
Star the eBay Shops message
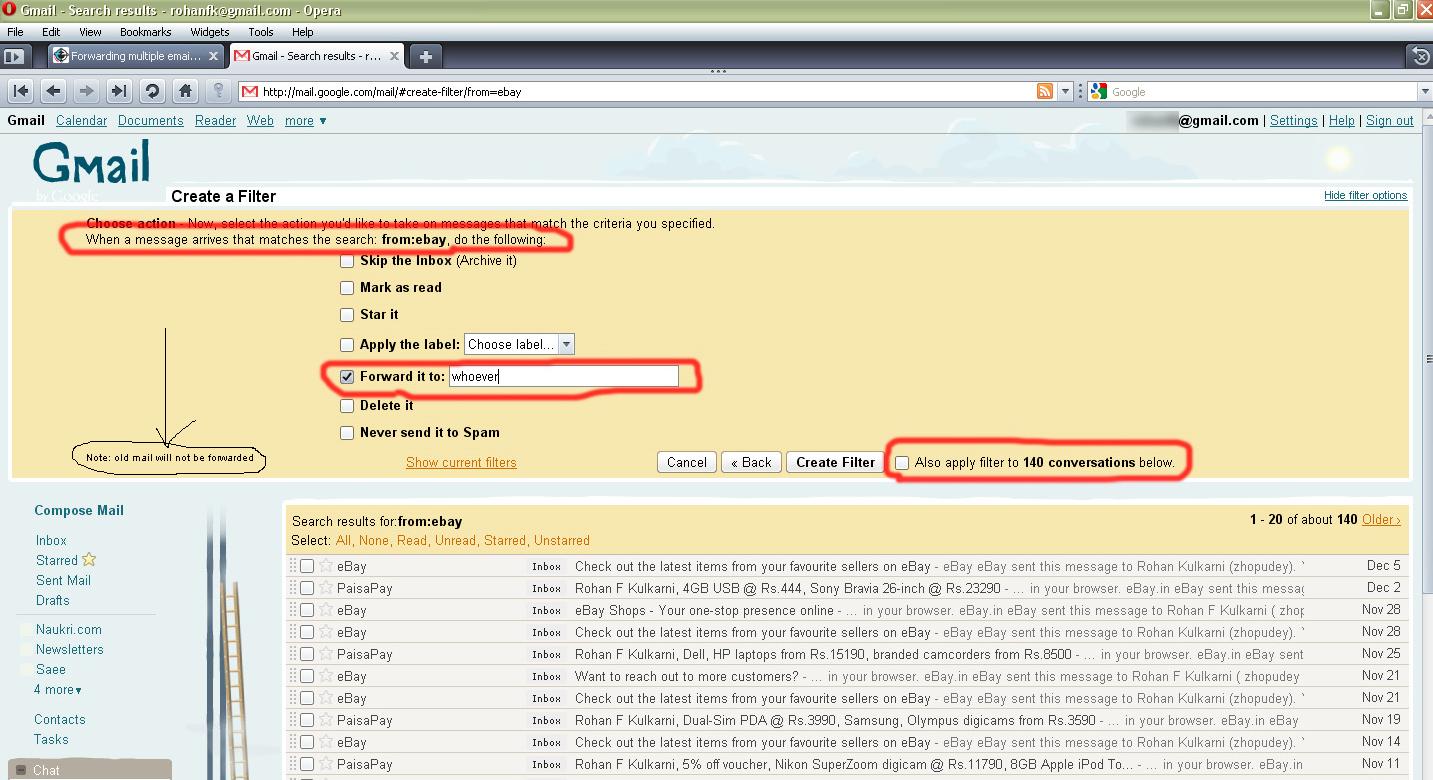[325, 610]
